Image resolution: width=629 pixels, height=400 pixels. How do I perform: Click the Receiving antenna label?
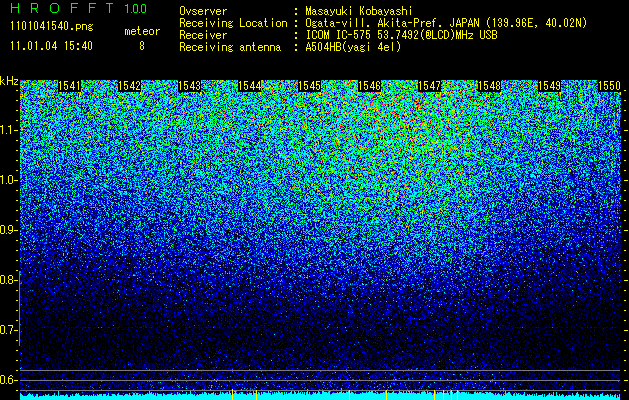click(x=230, y=47)
